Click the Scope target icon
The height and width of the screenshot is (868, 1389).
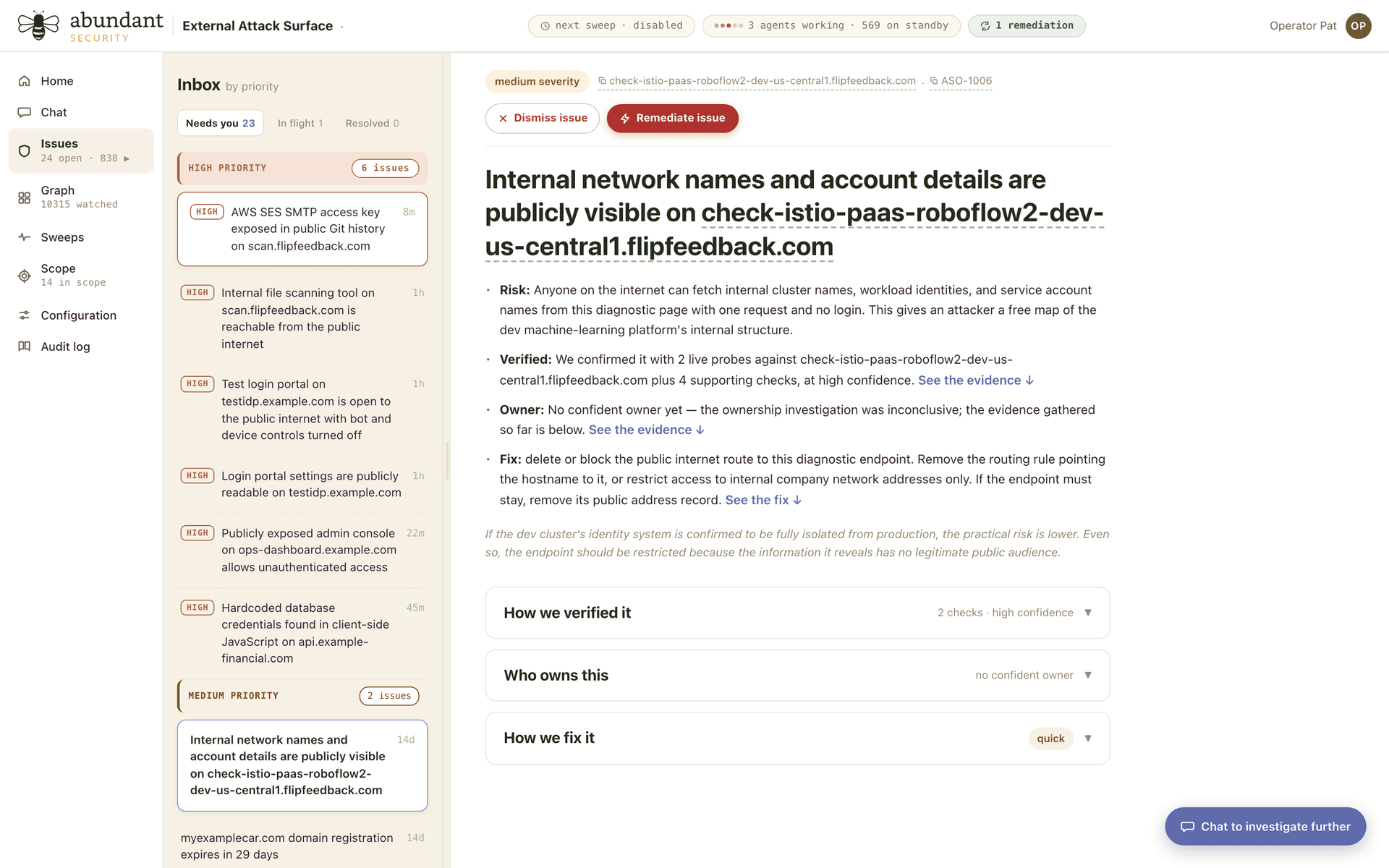coord(25,276)
